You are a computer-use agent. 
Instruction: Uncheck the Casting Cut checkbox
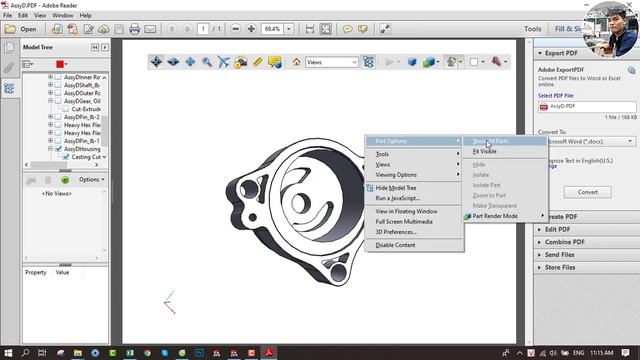tap(66, 157)
